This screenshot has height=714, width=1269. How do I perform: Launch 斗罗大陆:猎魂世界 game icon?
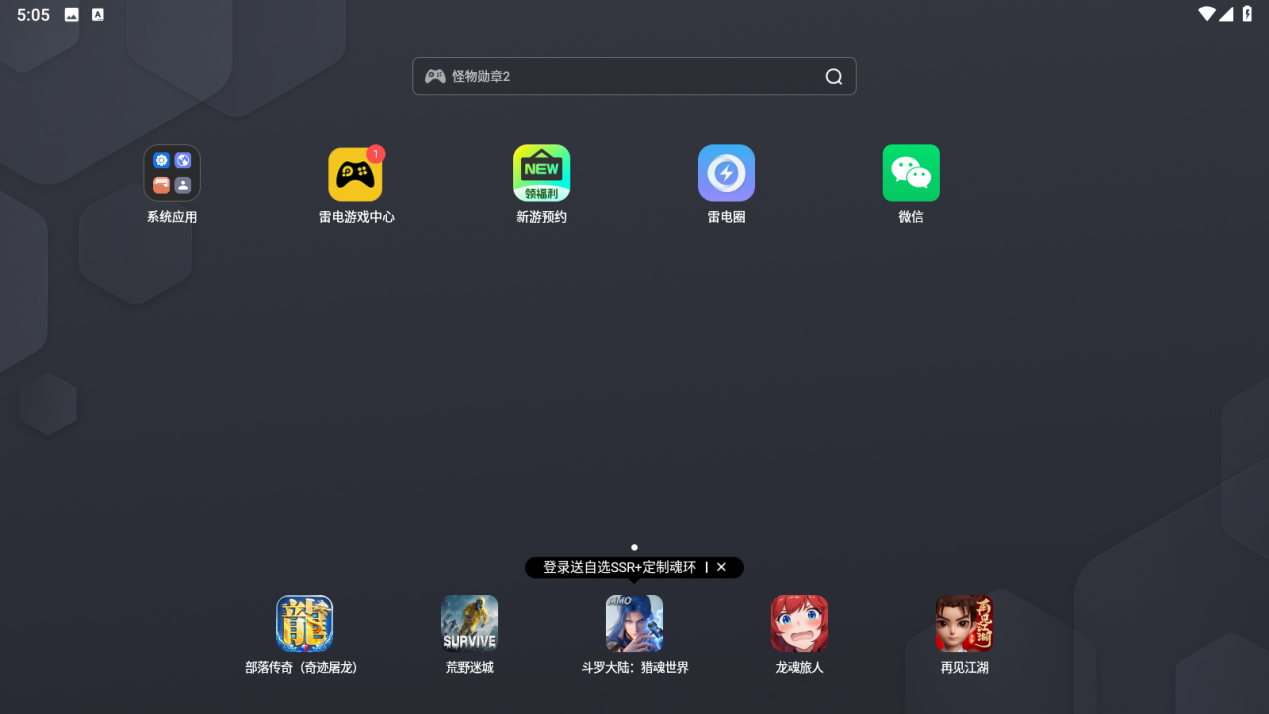634,623
